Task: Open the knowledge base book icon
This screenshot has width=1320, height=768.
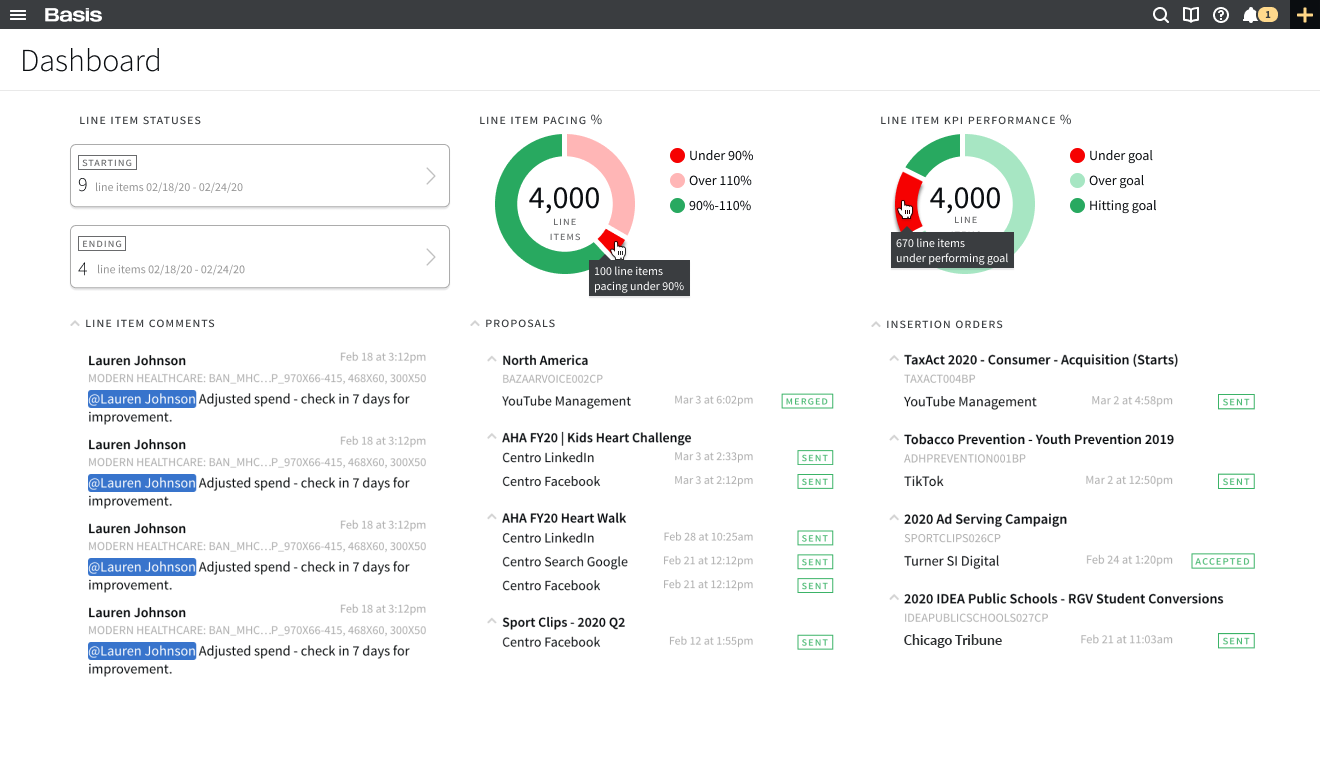Action: click(x=1190, y=15)
